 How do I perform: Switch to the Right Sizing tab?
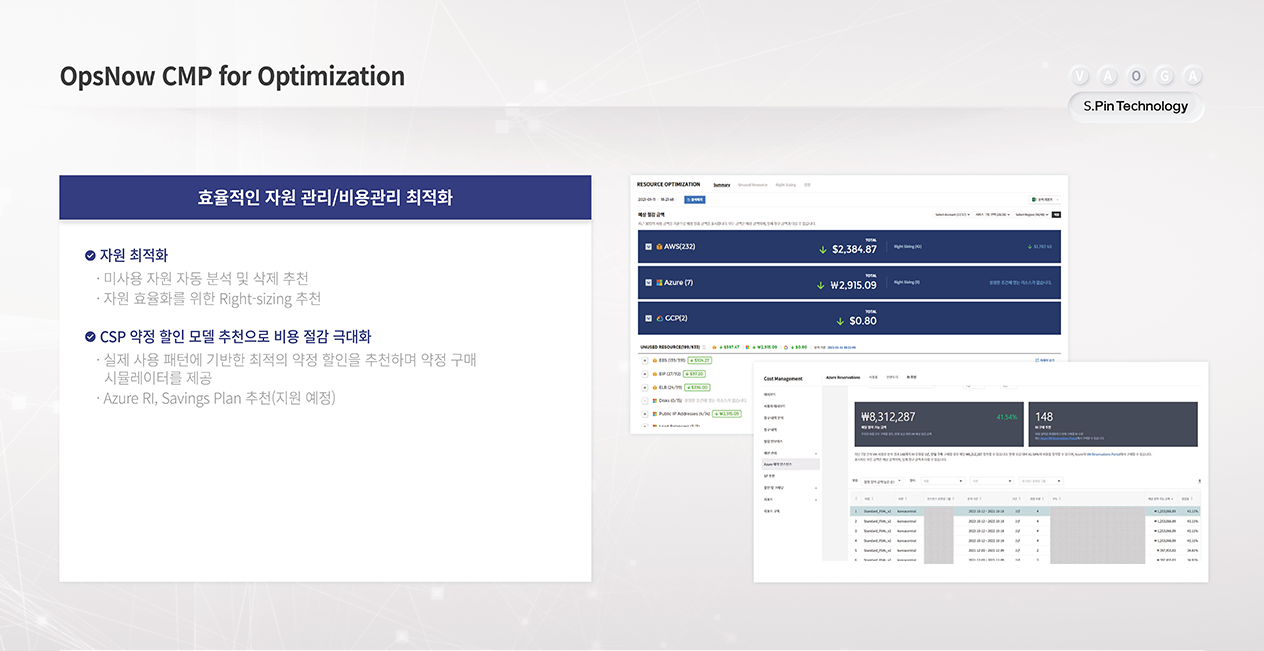tap(786, 185)
